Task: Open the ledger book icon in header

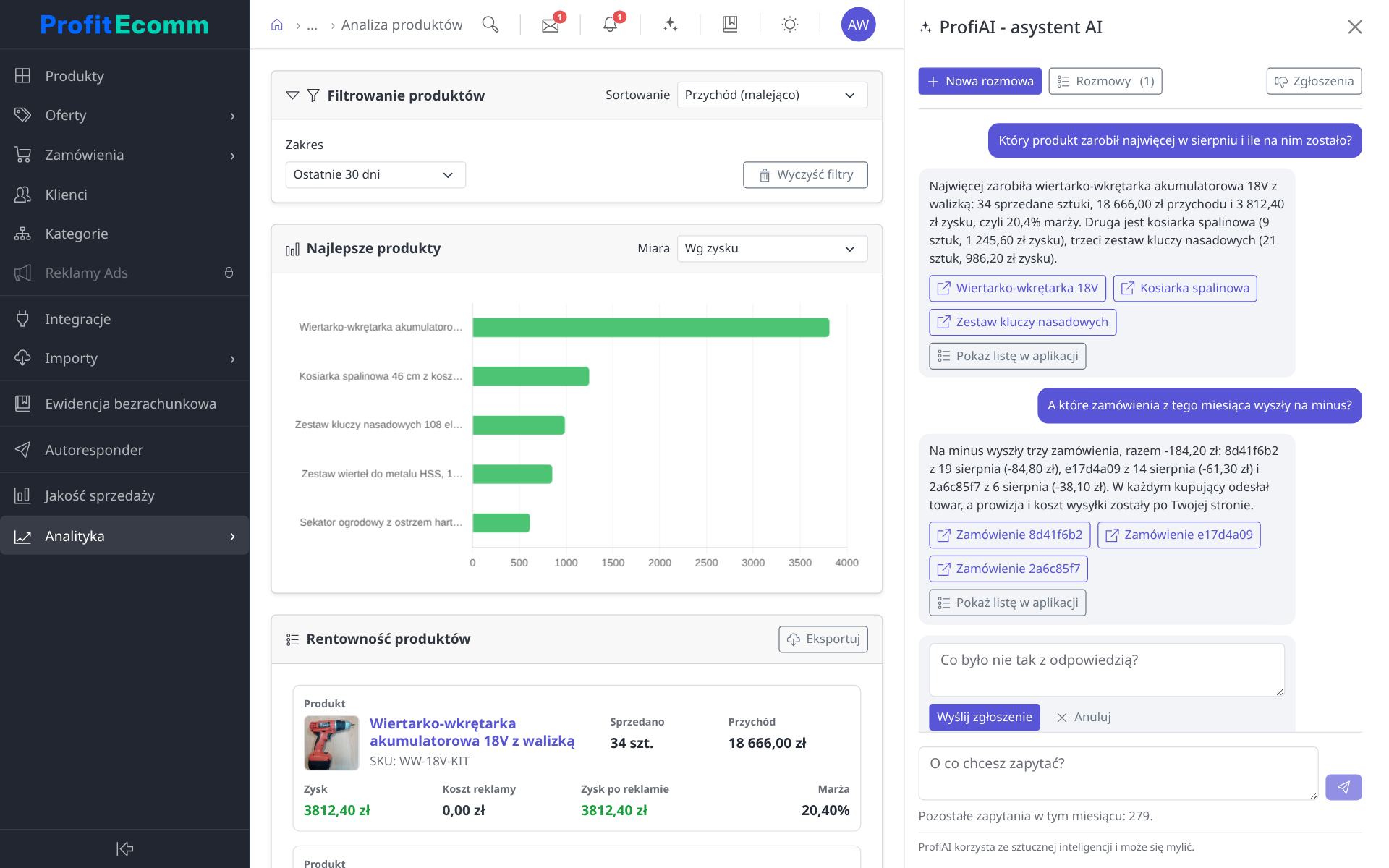Action: [x=730, y=25]
